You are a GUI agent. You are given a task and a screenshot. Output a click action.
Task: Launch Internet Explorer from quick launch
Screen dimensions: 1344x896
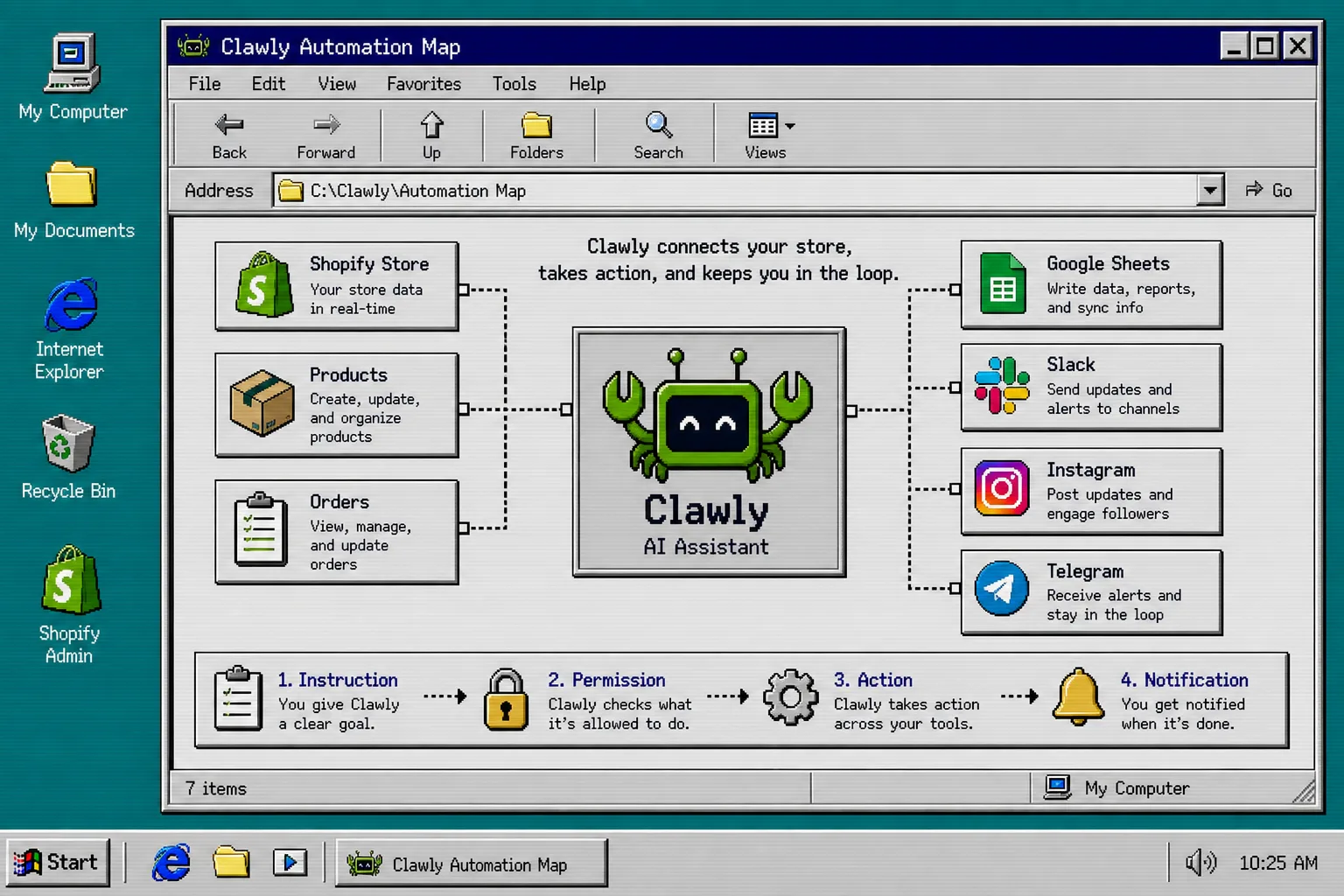[x=171, y=863]
